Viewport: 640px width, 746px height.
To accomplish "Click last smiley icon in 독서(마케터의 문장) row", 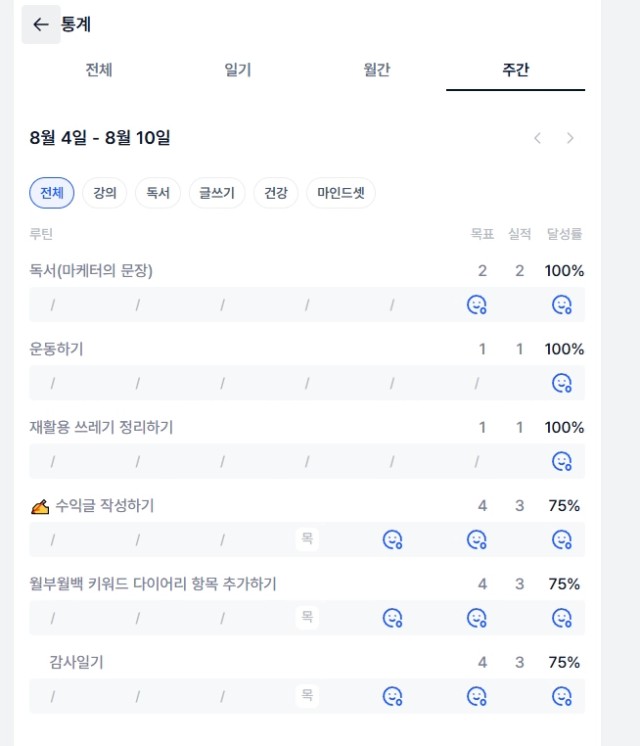I will click(561, 304).
